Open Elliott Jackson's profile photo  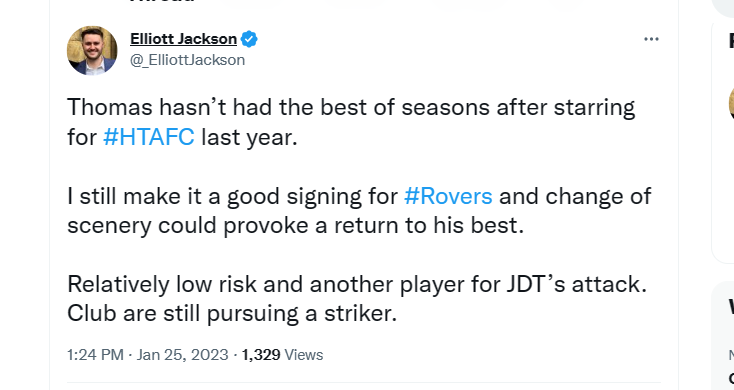(92, 51)
